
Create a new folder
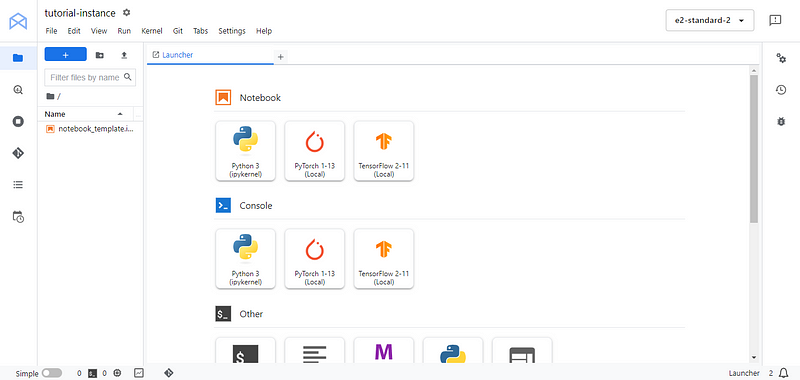click(x=99, y=55)
